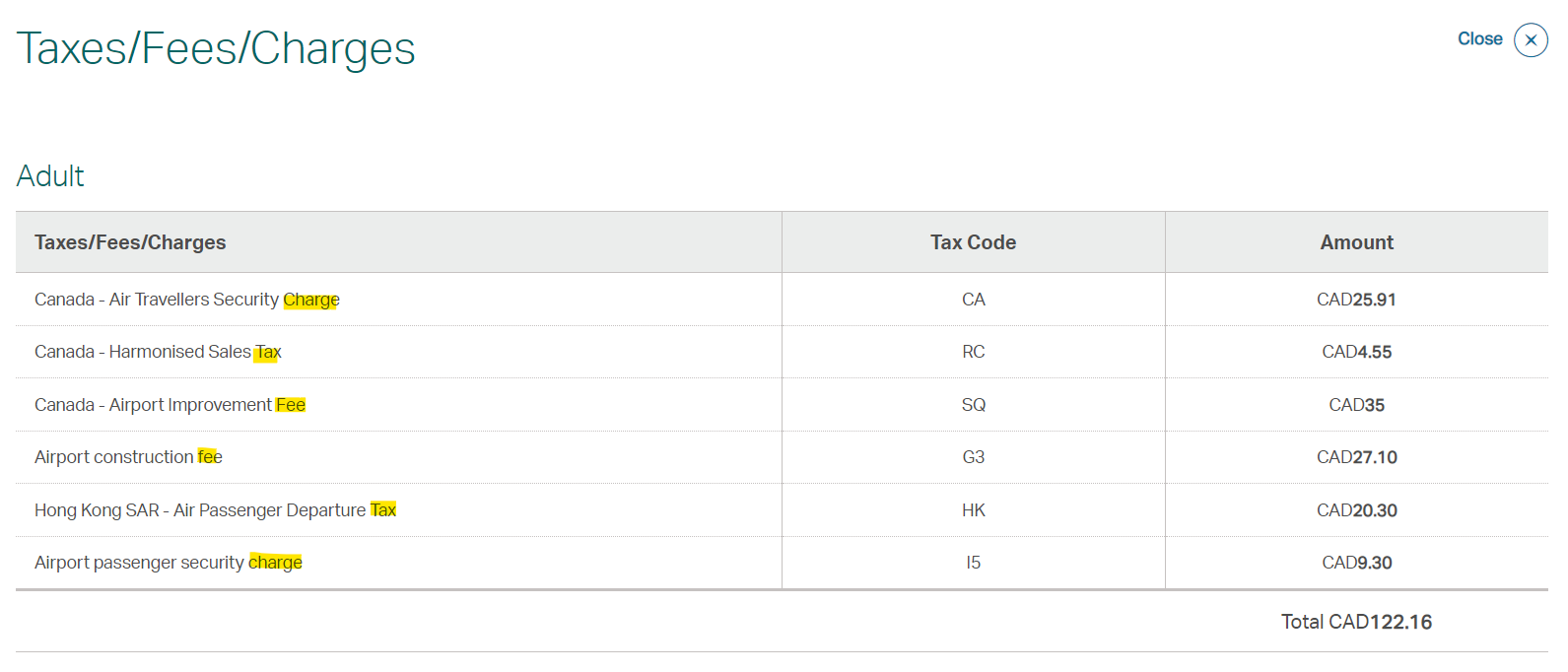Click tax code SQ cell
The height and width of the screenshot is (672, 1568).
[973, 405]
